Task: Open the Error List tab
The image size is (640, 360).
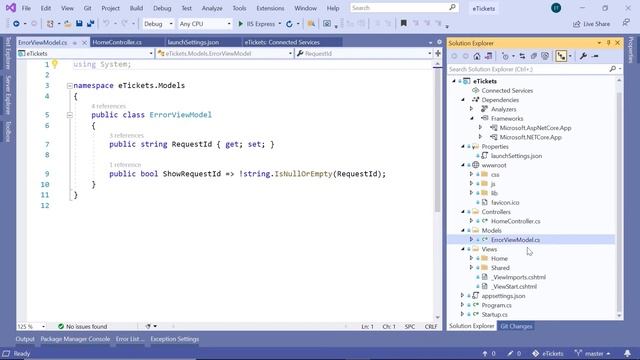Action: [129, 339]
